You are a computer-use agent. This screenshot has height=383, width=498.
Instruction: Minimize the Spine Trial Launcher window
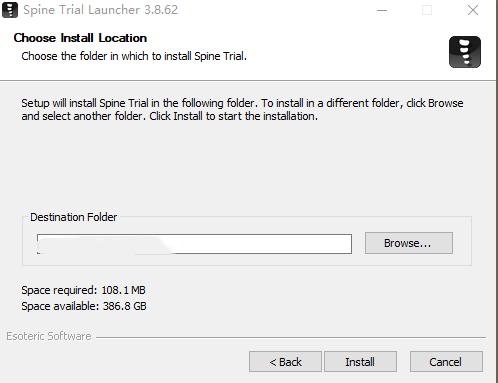(x=382, y=10)
